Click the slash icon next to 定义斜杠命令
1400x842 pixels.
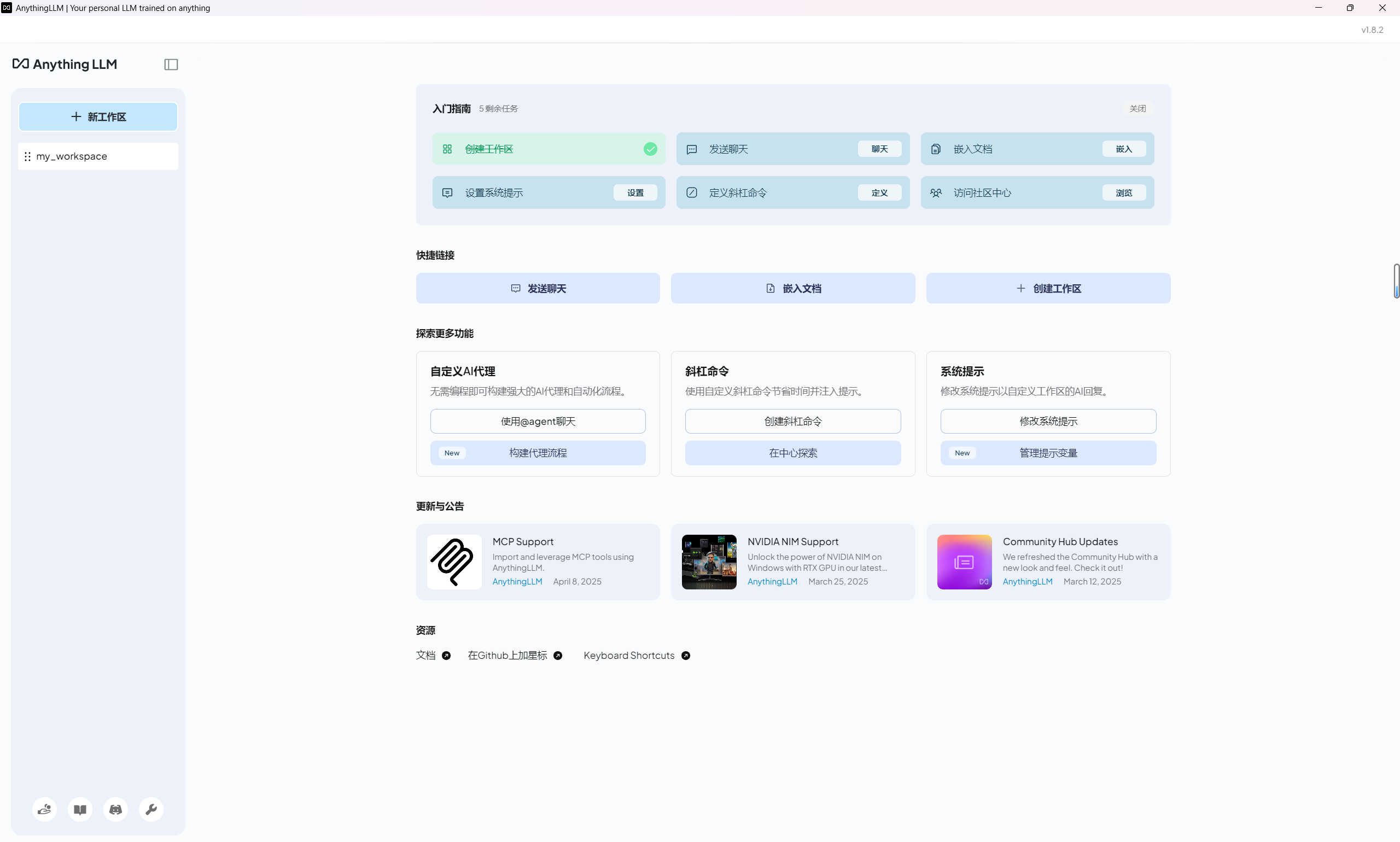692,193
